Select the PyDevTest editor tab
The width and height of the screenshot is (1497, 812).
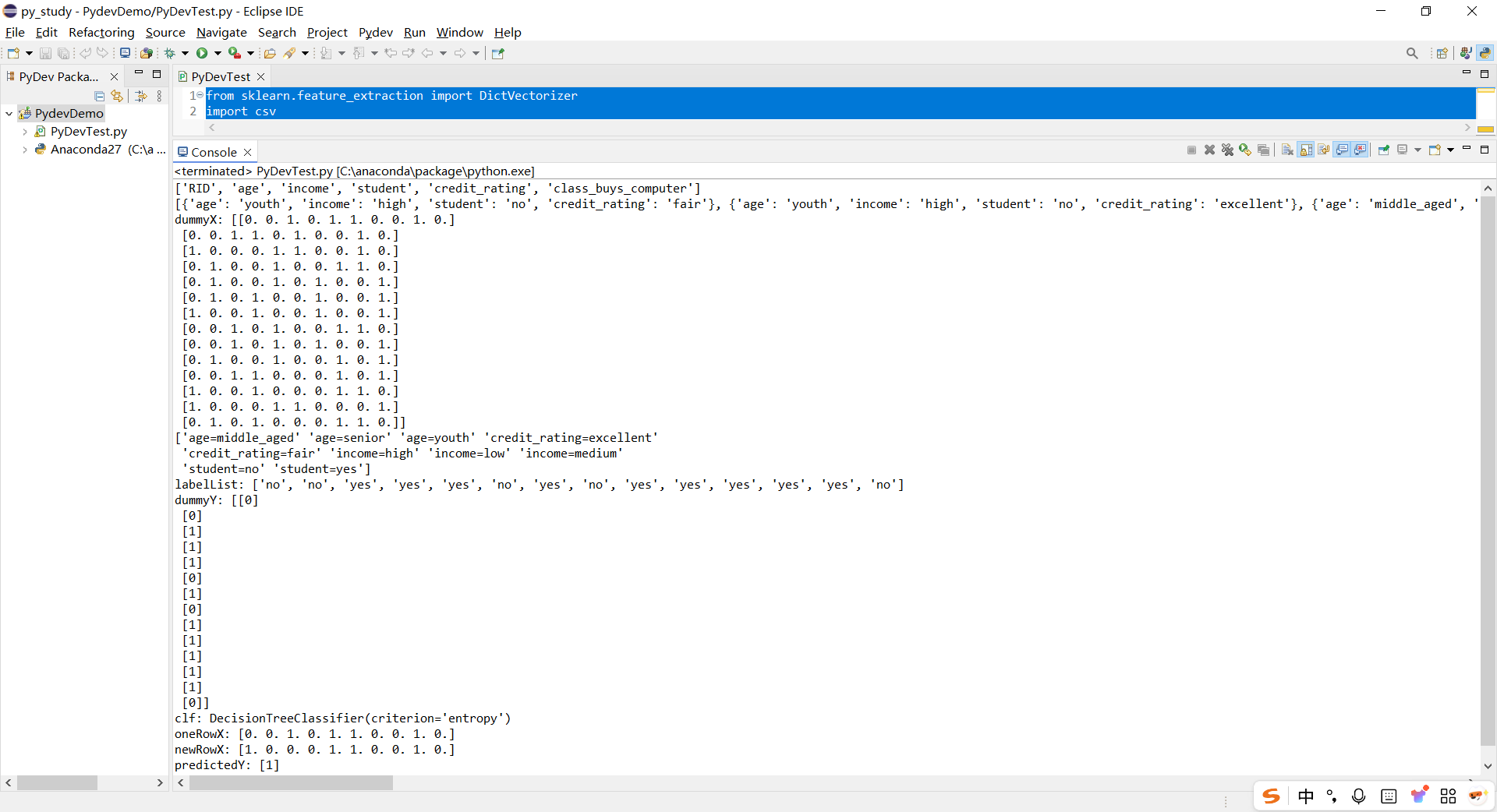tap(220, 76)
